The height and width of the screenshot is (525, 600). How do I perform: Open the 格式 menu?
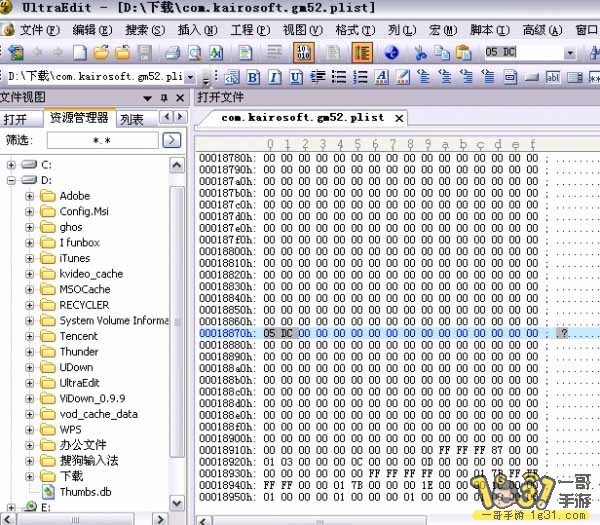(355, 30)
